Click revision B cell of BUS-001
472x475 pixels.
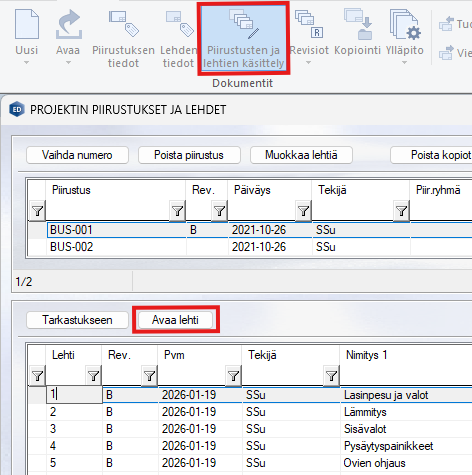pyautogui.click(x=207, y=230)
